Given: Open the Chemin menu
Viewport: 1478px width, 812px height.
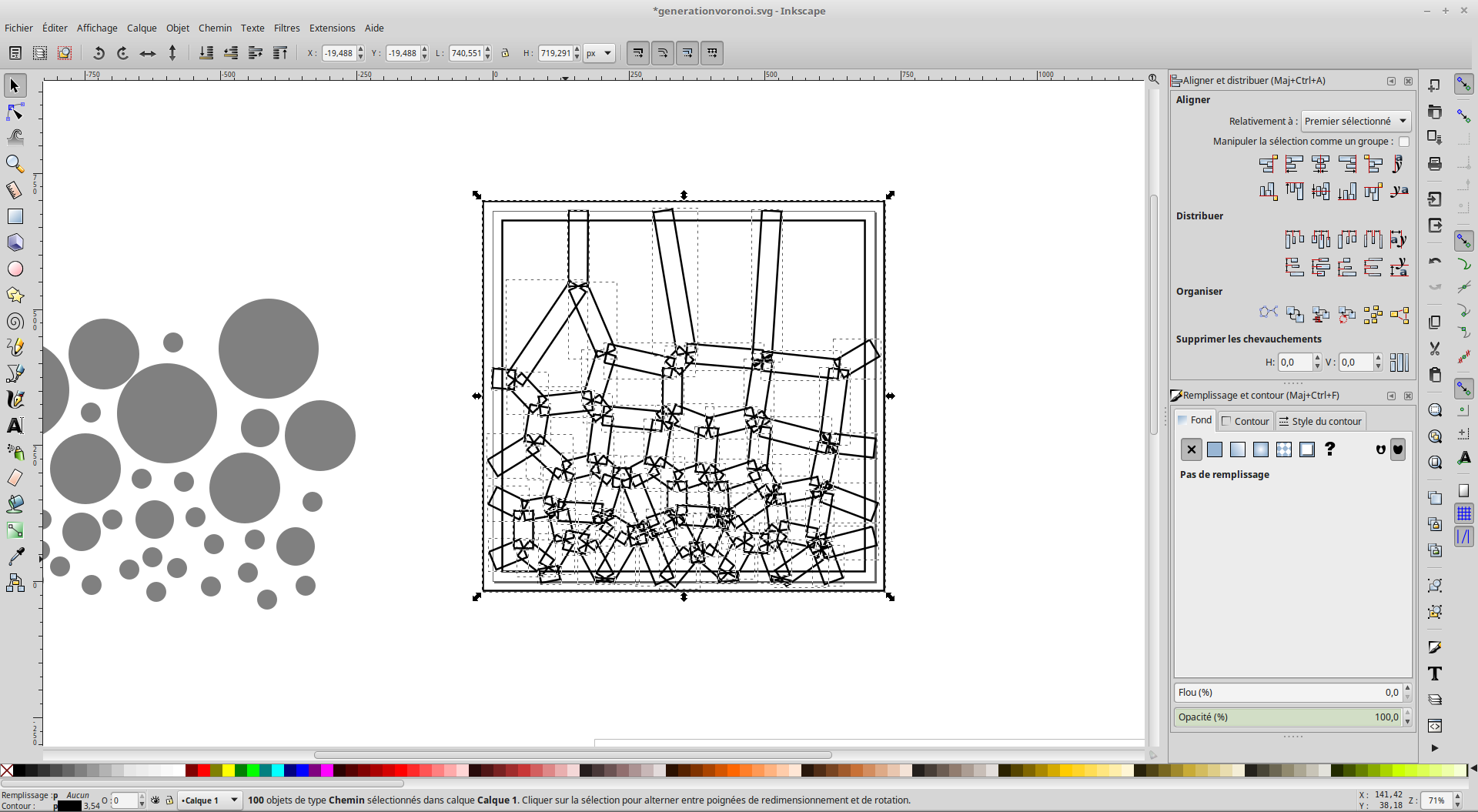Looking at the screenshot, I should [x=215, y=28].
